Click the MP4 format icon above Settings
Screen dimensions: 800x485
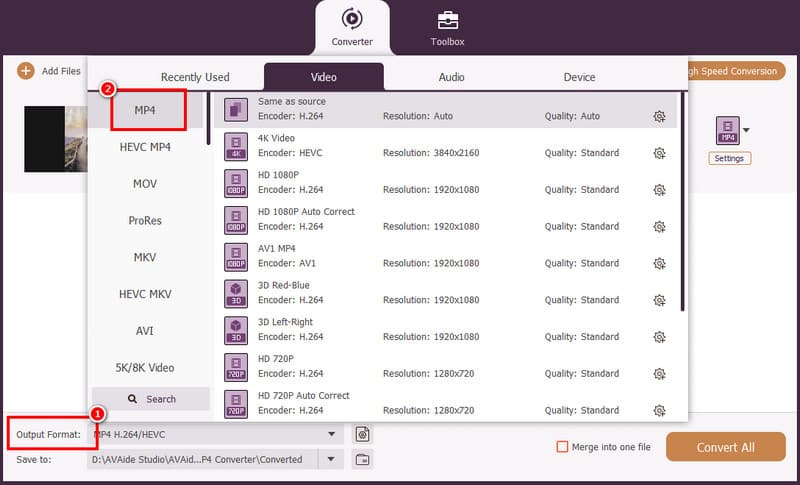coord(727,130)
